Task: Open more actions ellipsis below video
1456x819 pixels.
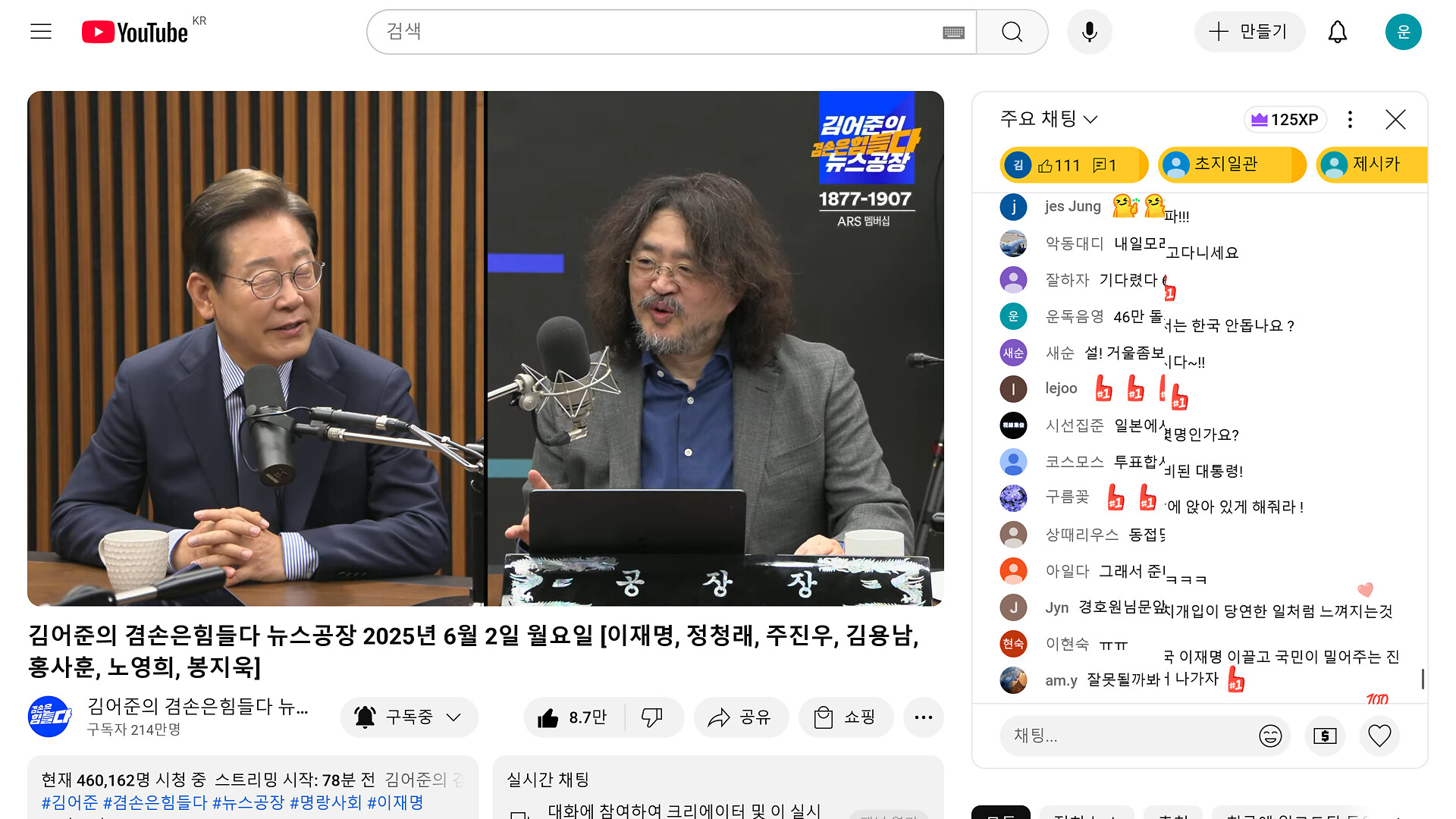Action: pyautogui.click(x=923, y=717)
